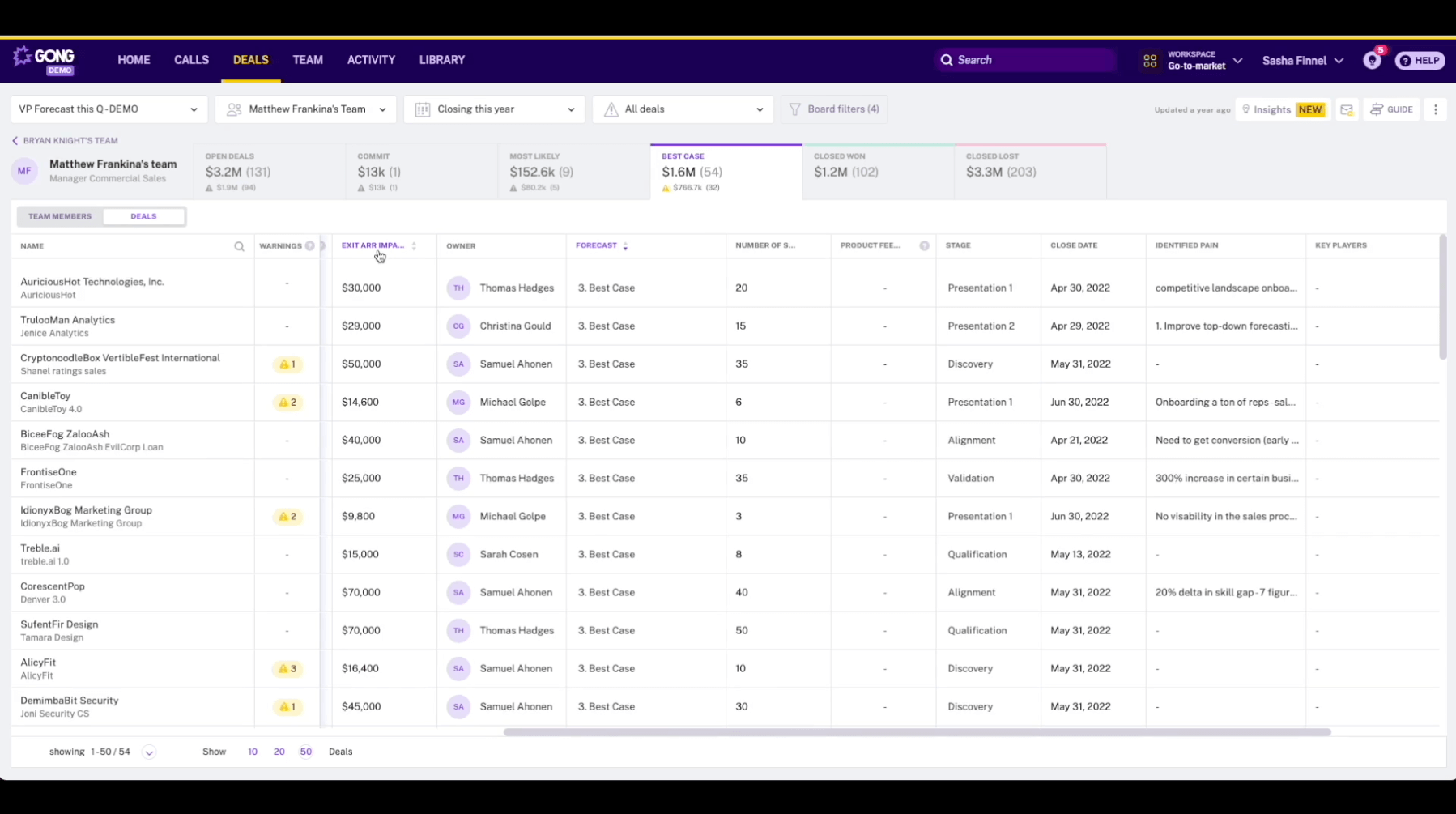The image size is (1456, 814).
Task: Show 10 deals per page
Action: click(x=253, y=752)
